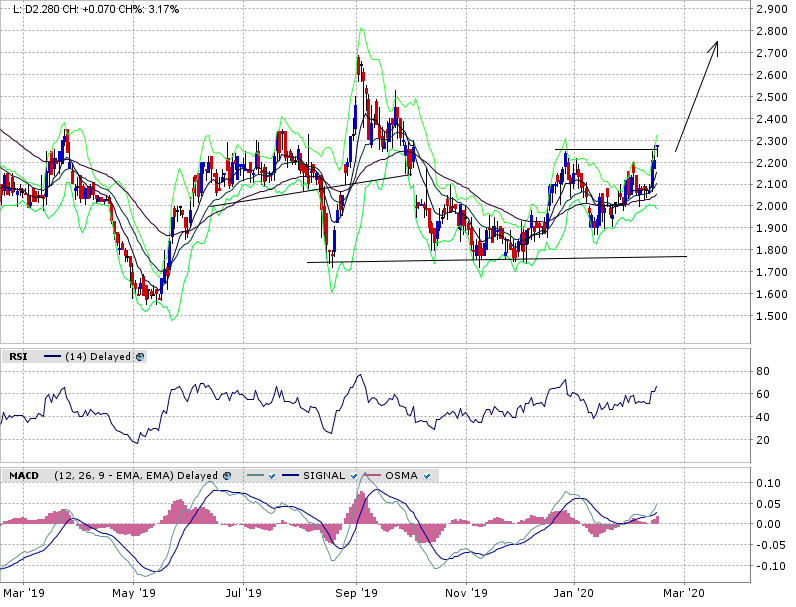Click the RSI panel title label

pos(18,356)
